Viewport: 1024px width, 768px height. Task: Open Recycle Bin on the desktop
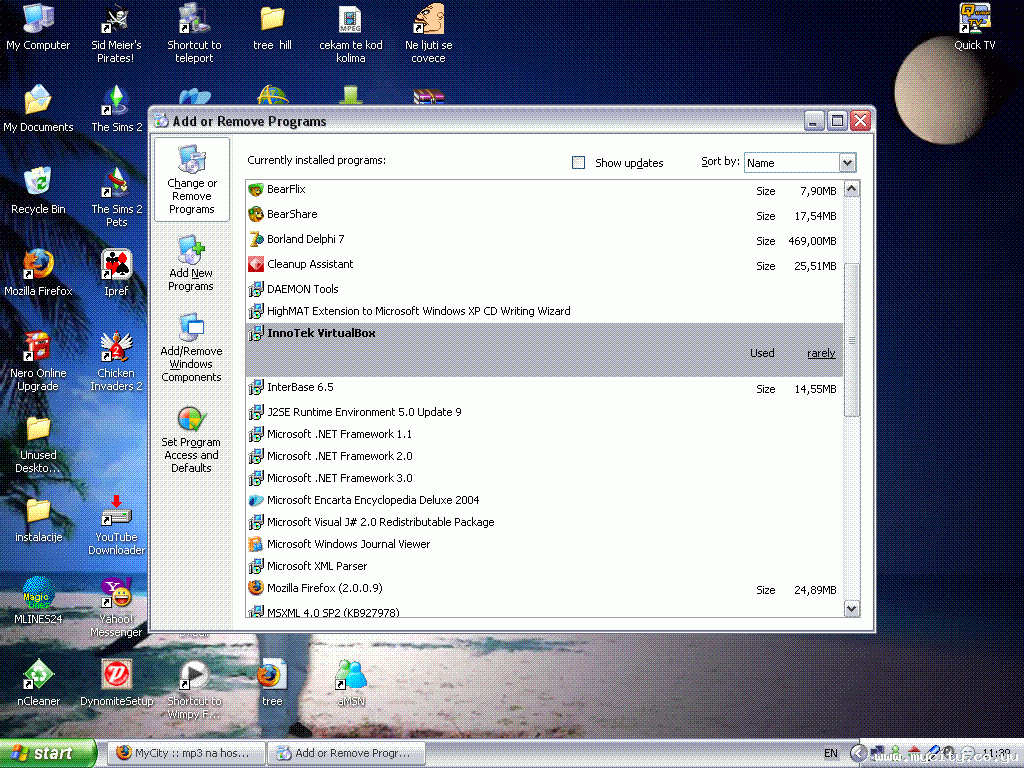click(38, 190)
